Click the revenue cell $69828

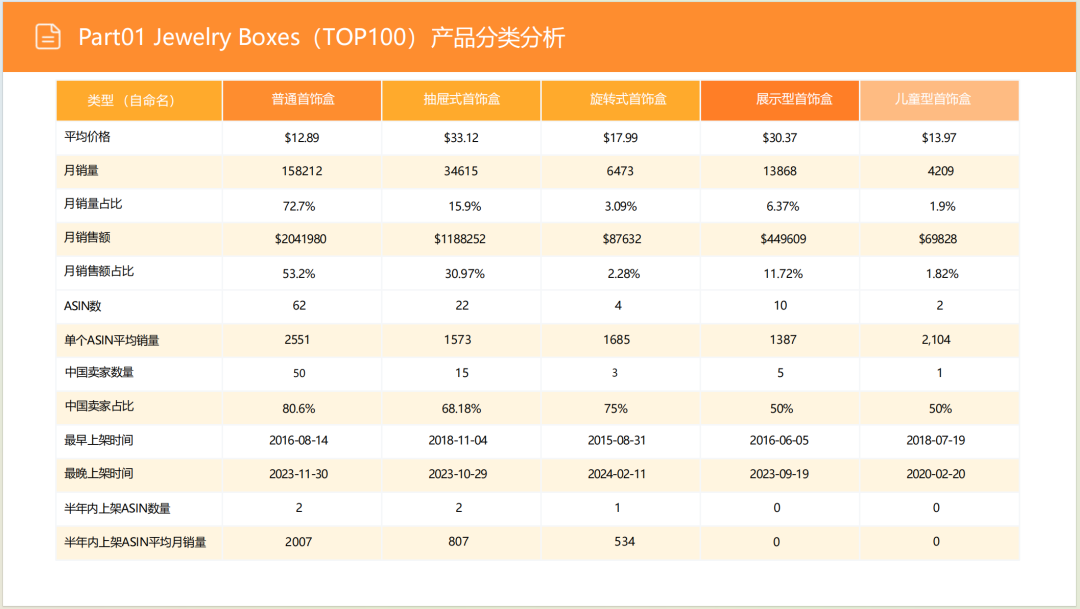pos(937,239)
